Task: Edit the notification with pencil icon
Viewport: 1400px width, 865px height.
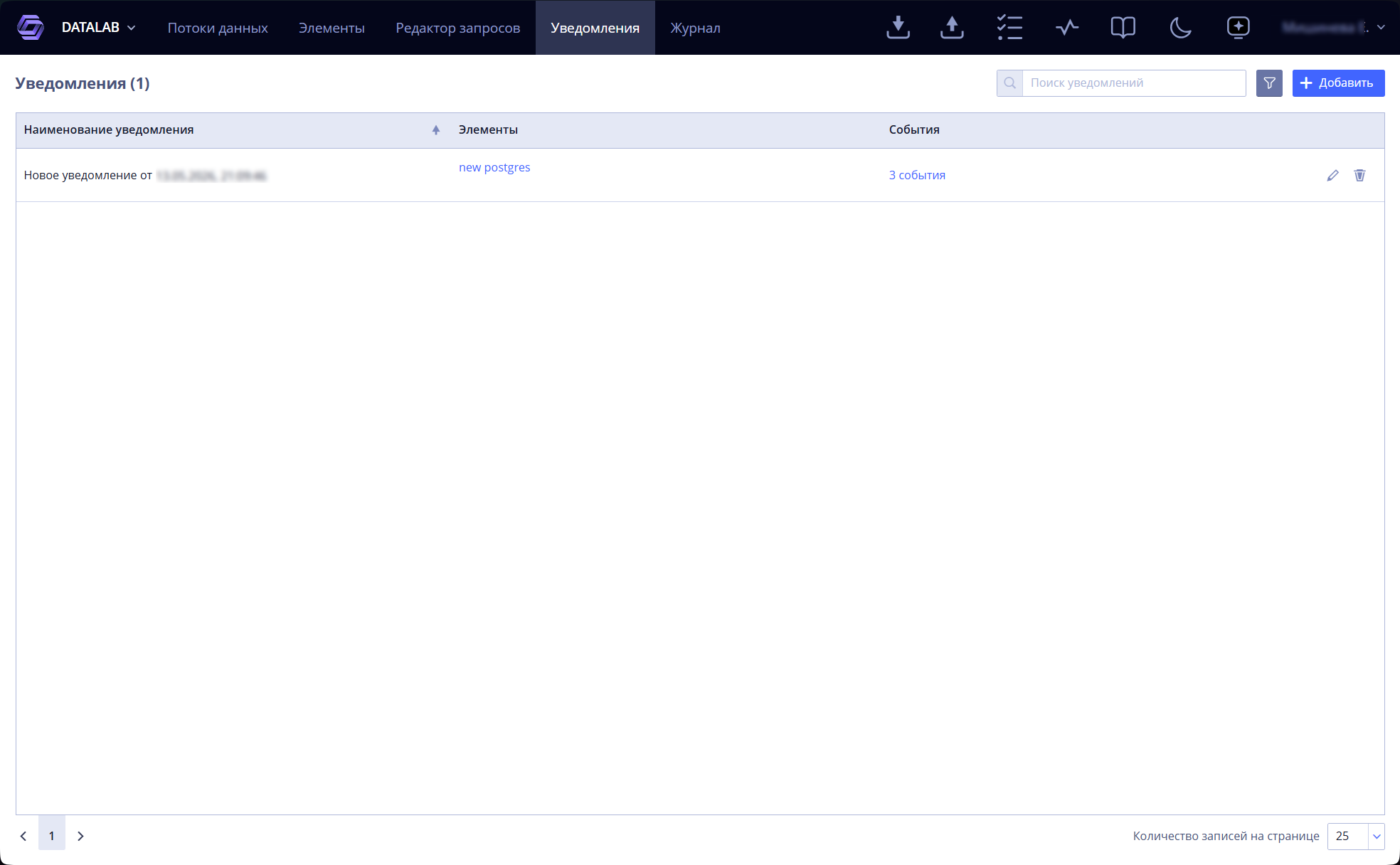Action: [x=1332, y=175]
